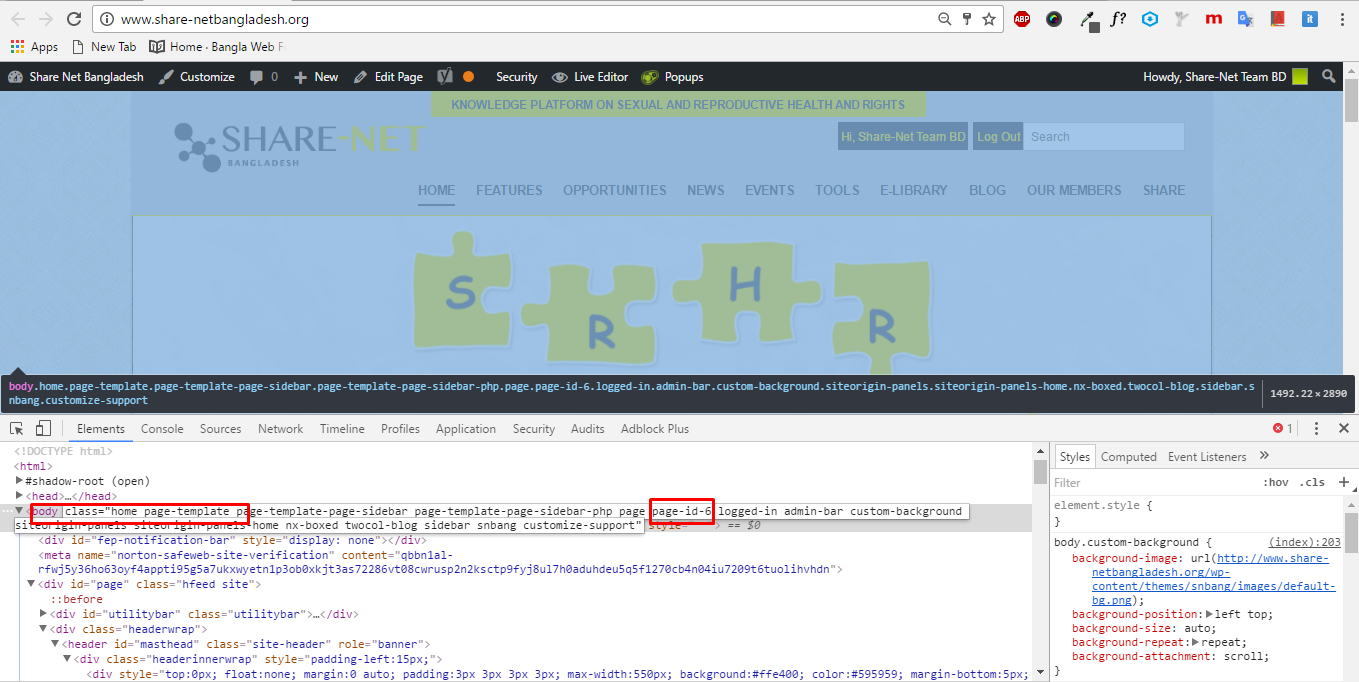
Task: Switch to the Sources tab
Action: point(220,428)
